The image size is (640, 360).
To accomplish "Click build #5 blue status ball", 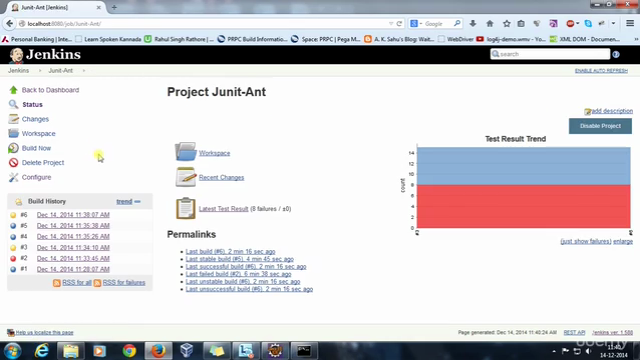I will coord(13,226).
